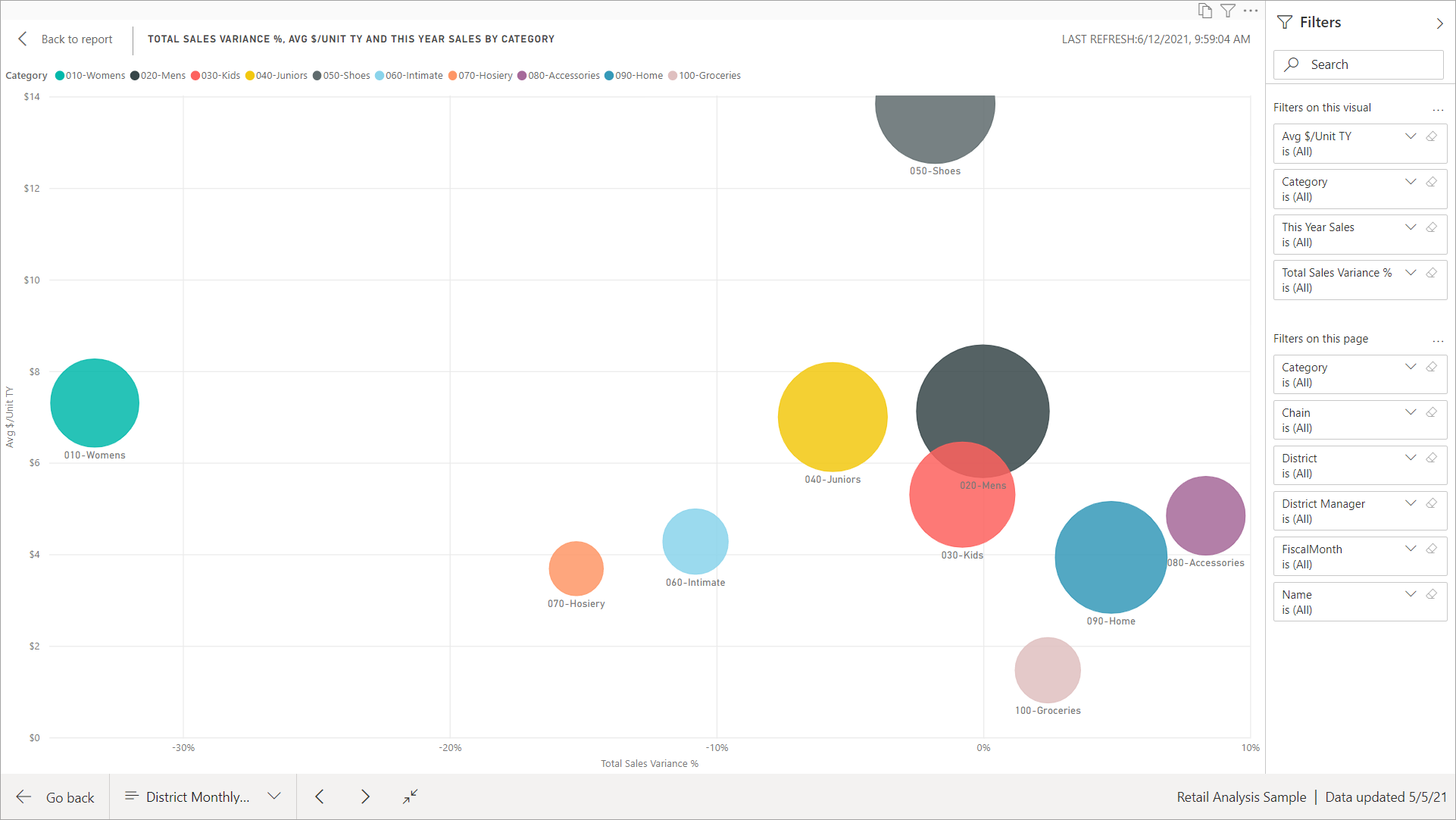Clear the Avg $/Unit TY filter value
The height and width of the screenshot is (820, 1456).
point(1431,135)
